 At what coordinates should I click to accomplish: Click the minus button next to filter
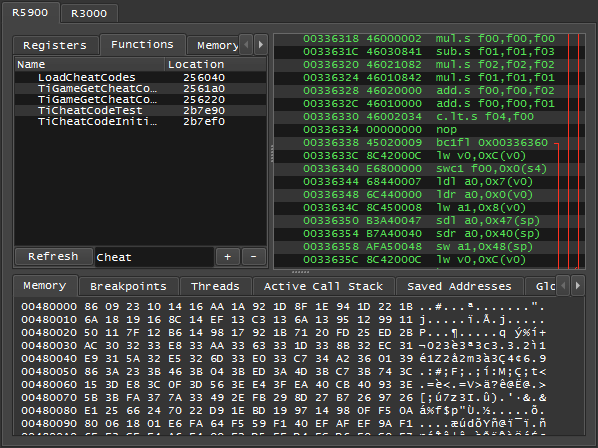coord(253,257)
